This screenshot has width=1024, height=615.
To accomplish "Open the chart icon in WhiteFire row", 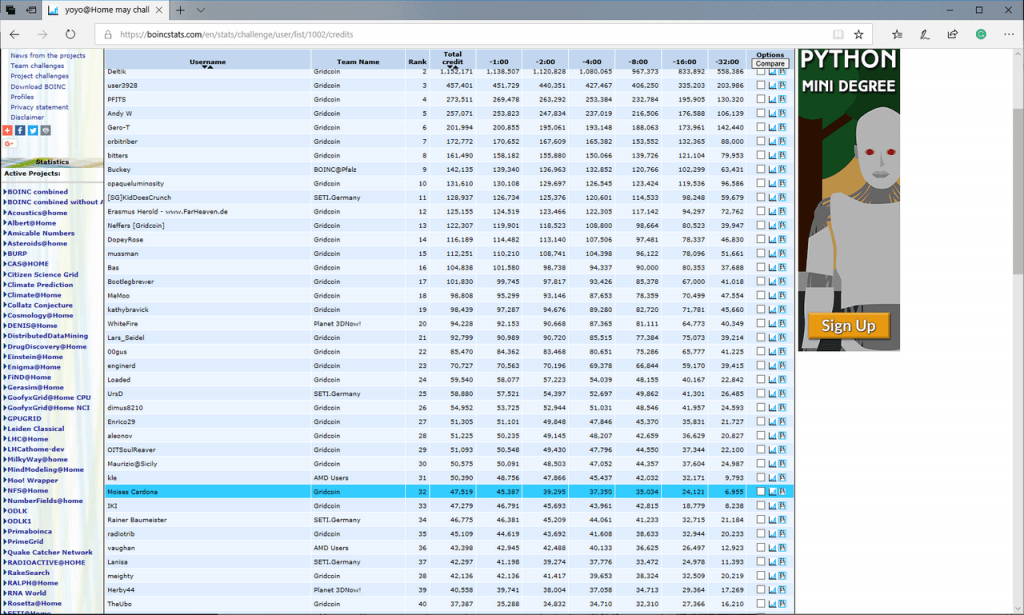I will (x=773, y=324).
